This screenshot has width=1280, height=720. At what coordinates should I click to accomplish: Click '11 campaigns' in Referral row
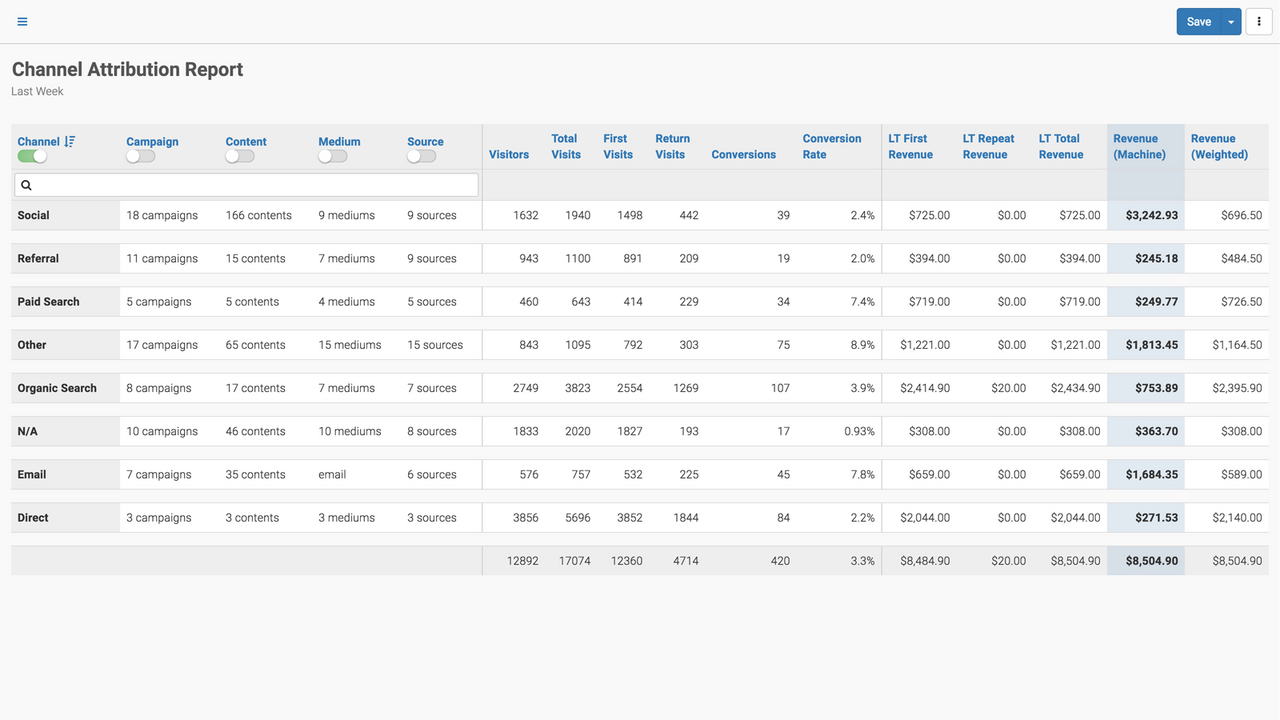click(x=162, y=258)
